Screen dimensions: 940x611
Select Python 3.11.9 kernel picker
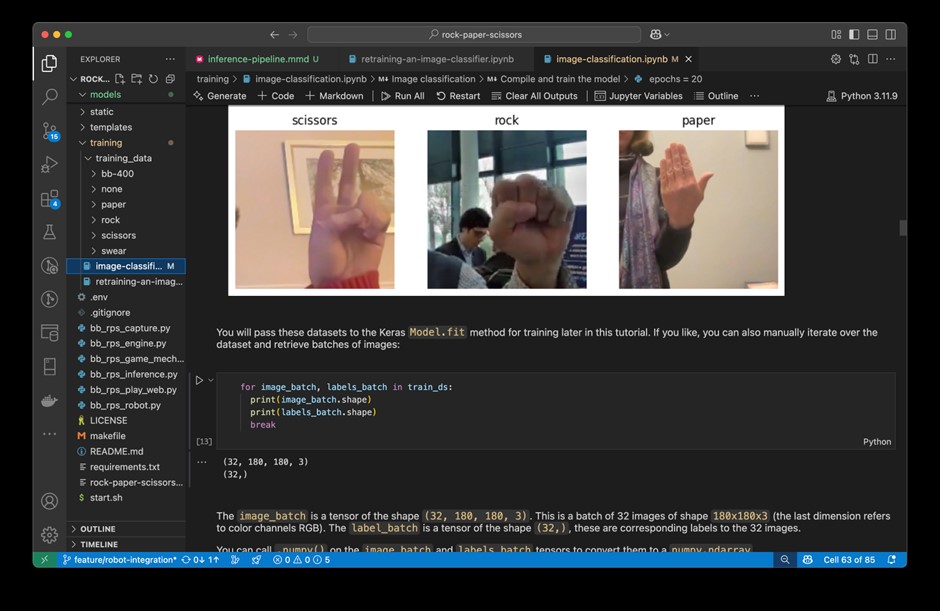click(862, 96)
